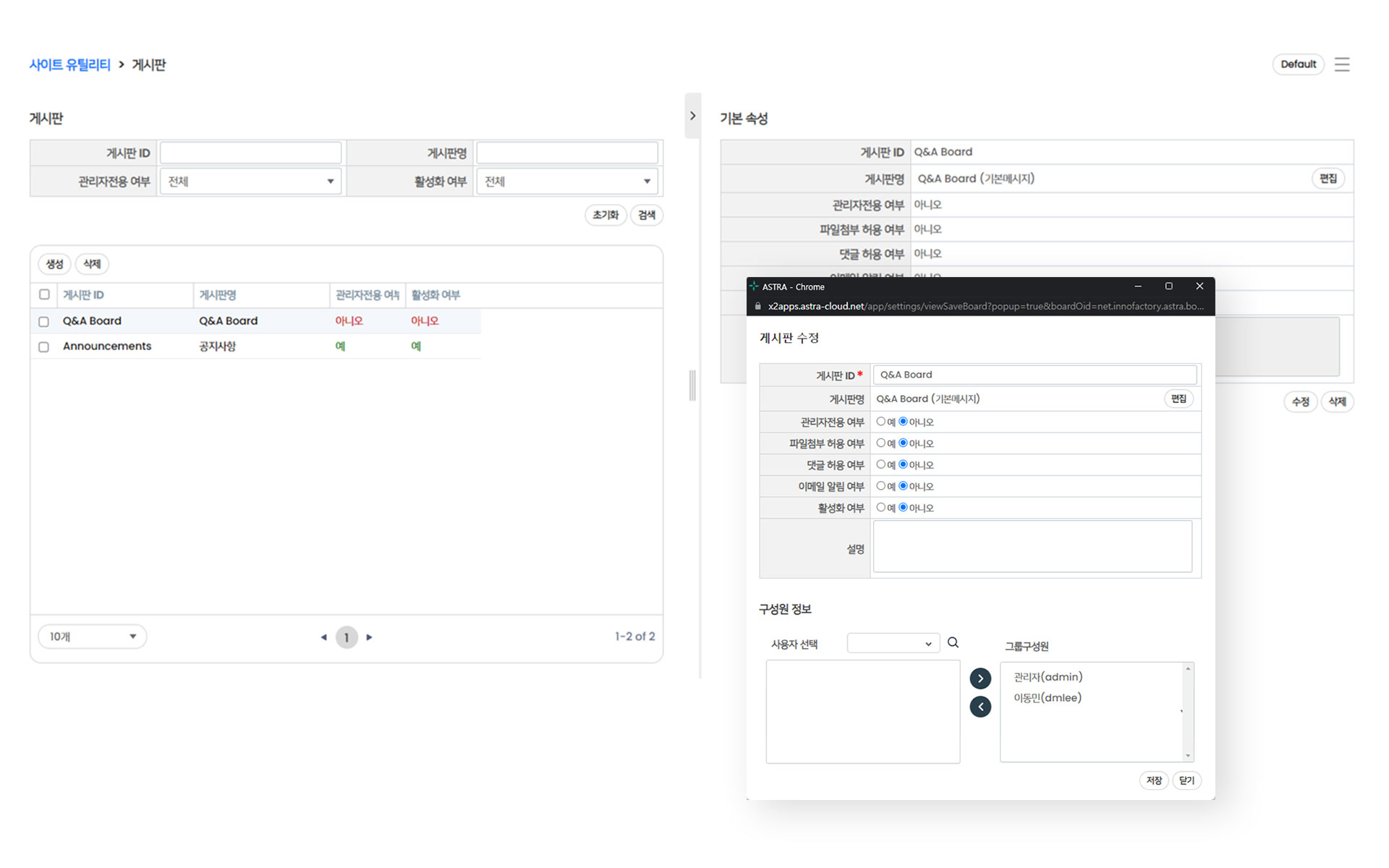Click the lock icon in popup address bar
This screenshot has width=1389, height=868.
(757, 306)
